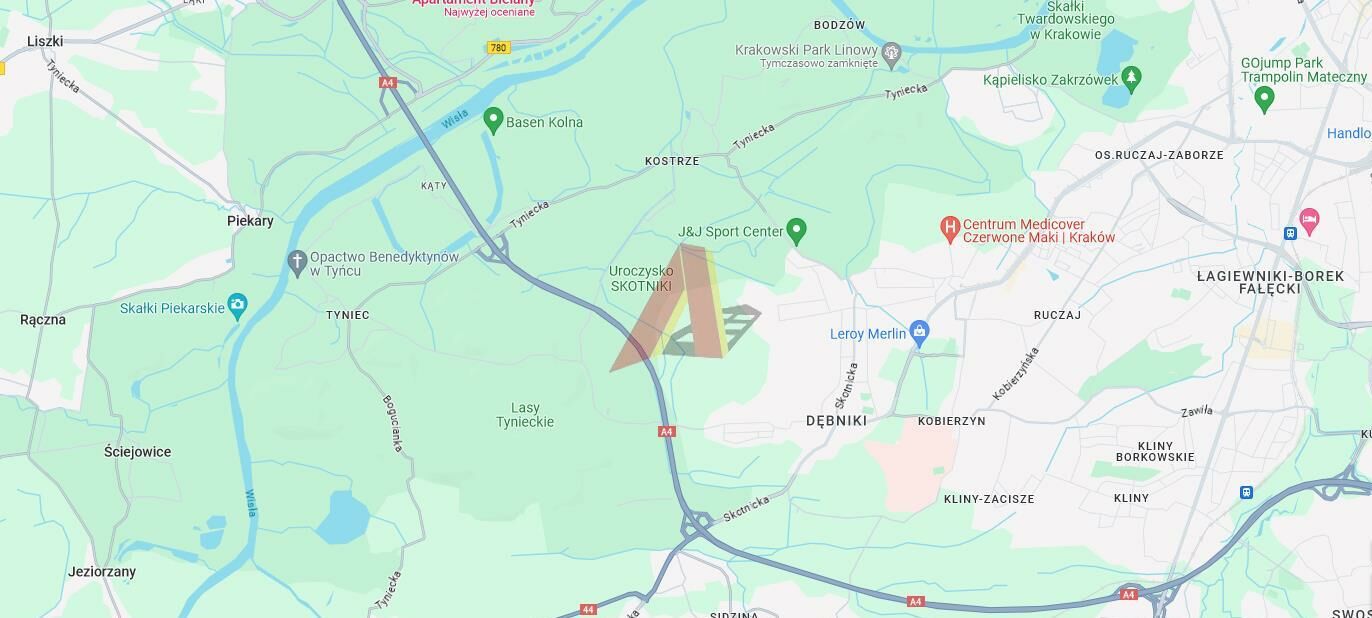Click the Krakowski Park Linowy marker
Viewport: 1372px width, 618px height.
[x=892, y=51]
